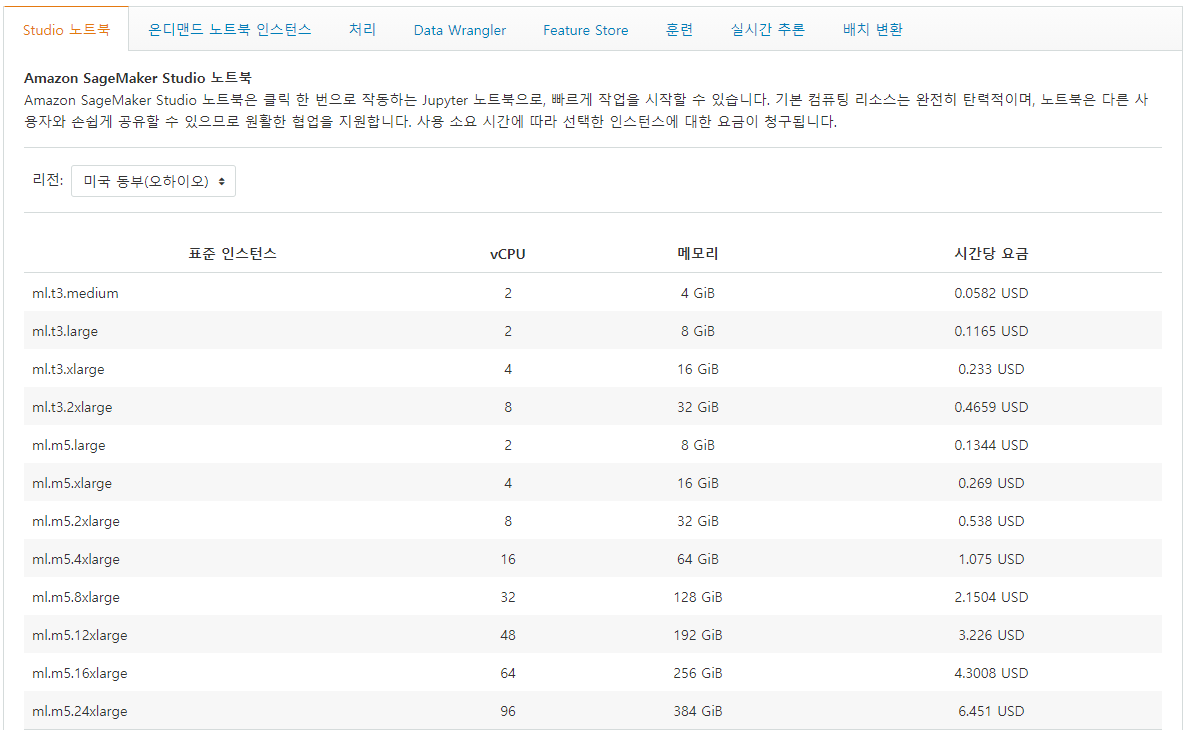
Task: Select the ml.m5.large instance name
Action: pos(68,445)
